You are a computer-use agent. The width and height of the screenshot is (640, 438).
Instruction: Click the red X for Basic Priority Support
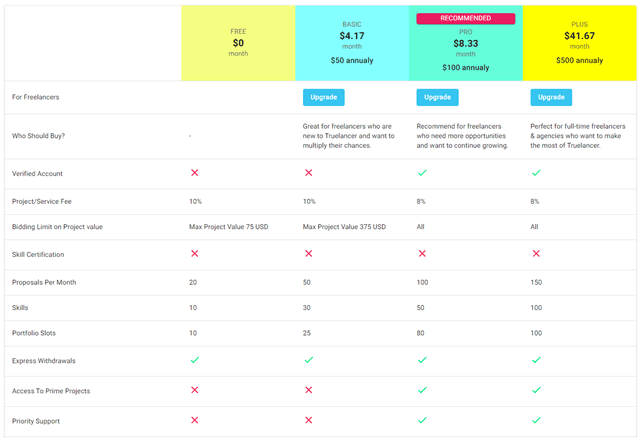308,421
